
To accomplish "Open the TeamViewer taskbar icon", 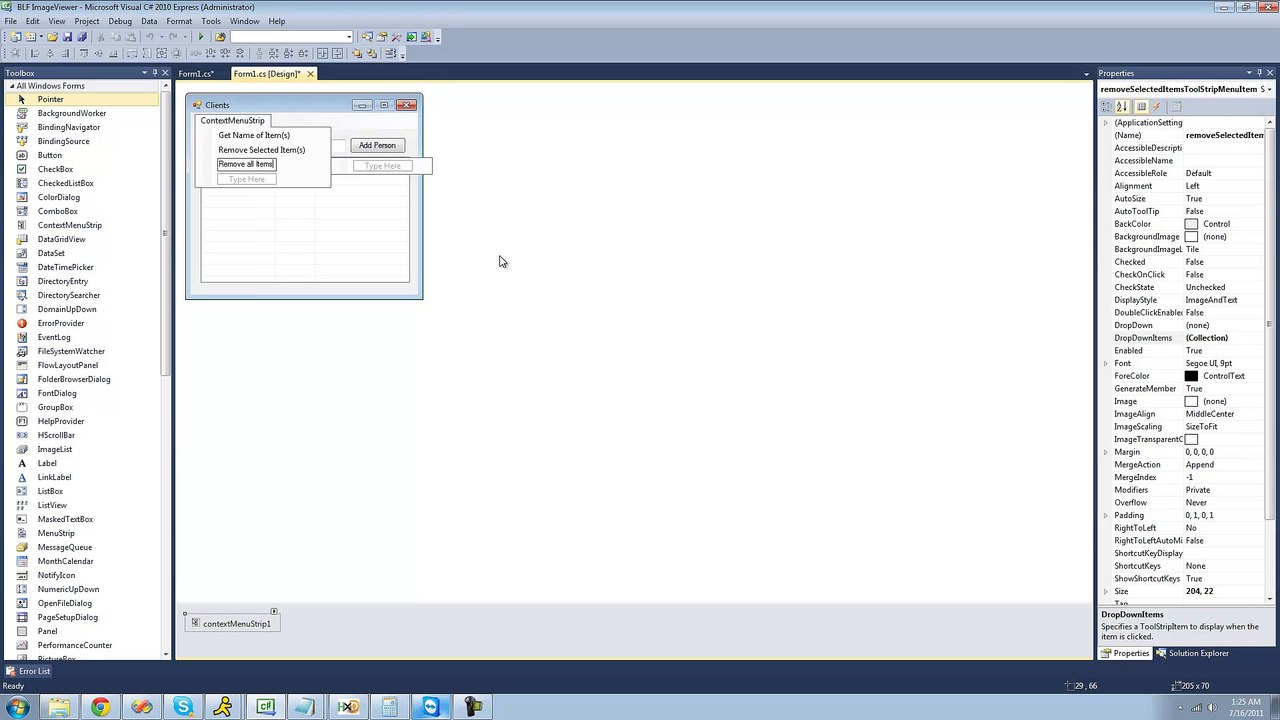I will [x=430, y=707].
